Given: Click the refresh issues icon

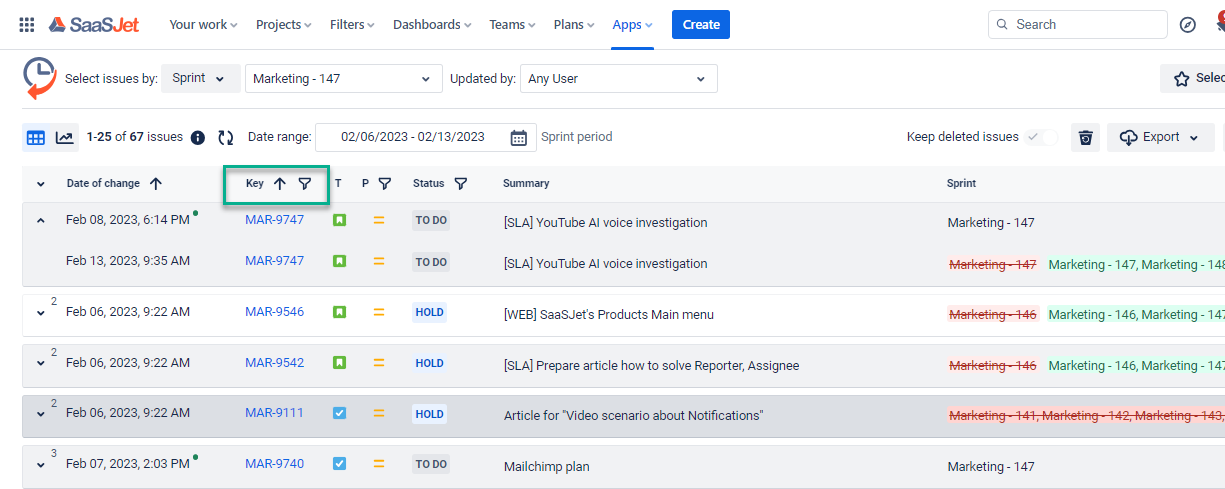Looking at the screenshot, I should click(225, 138).
